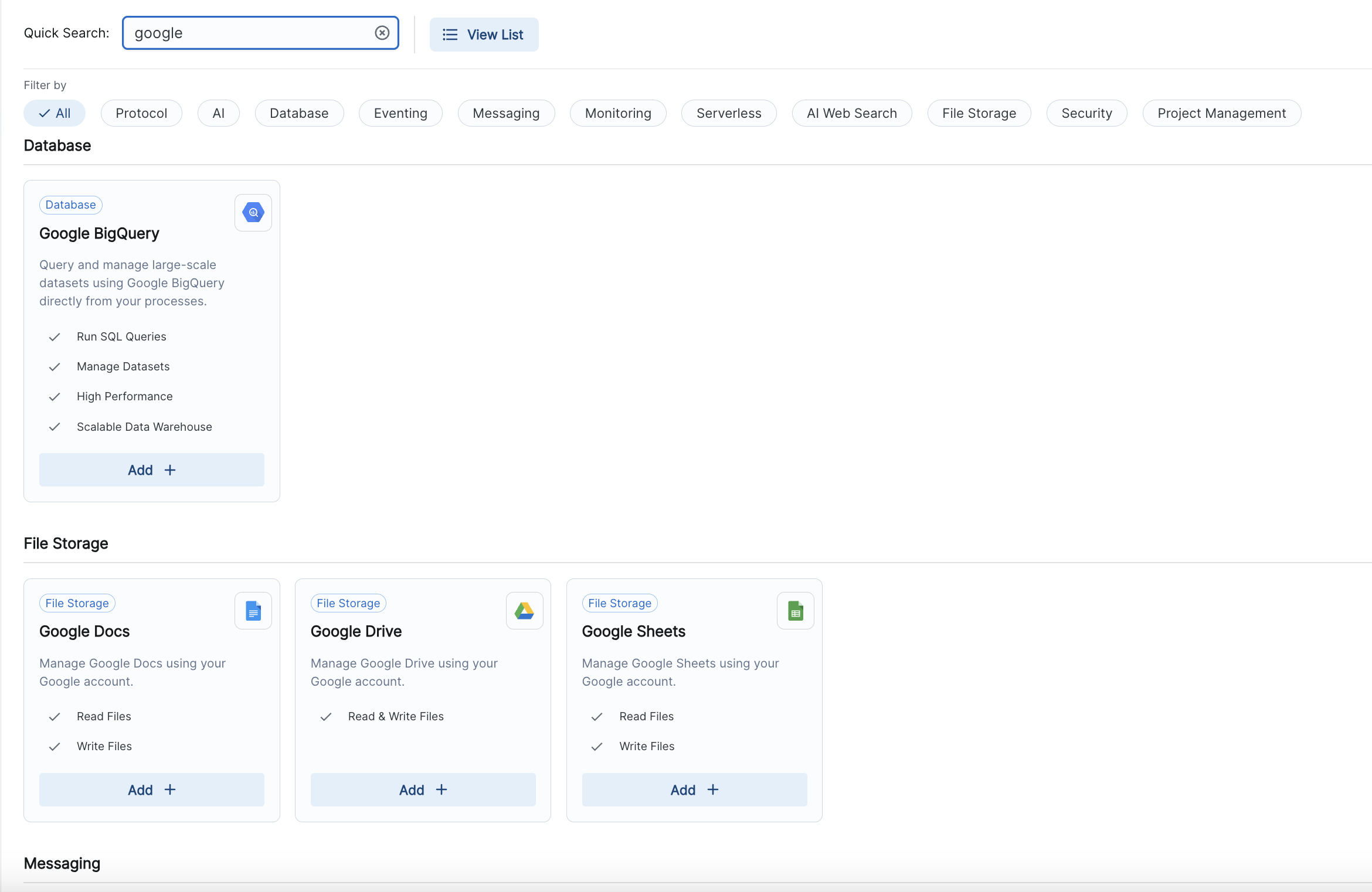Click checkmark beside Run SQL Queries
The height and width of the screenshot is (892, 1372).
point(55,337)
